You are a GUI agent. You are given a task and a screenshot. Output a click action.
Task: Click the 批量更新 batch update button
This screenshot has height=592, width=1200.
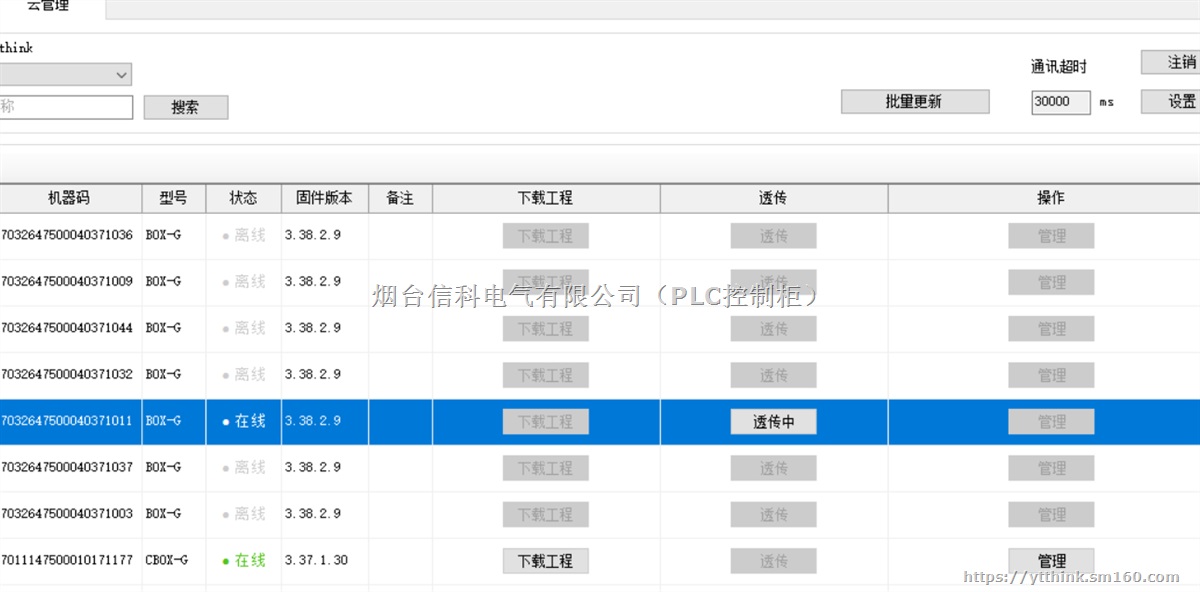[914, 101]
